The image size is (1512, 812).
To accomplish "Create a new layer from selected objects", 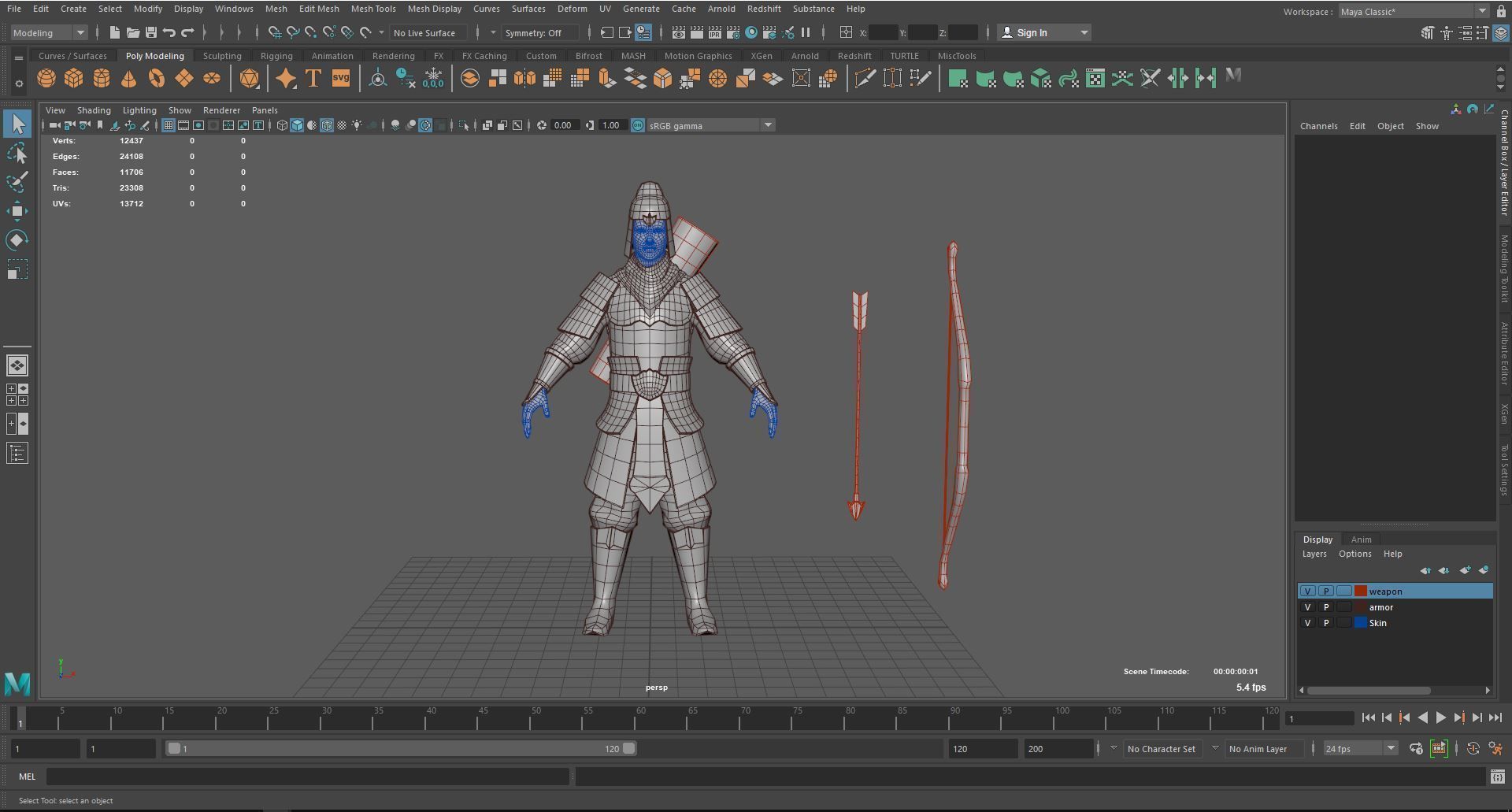I will pos(1484,570).
